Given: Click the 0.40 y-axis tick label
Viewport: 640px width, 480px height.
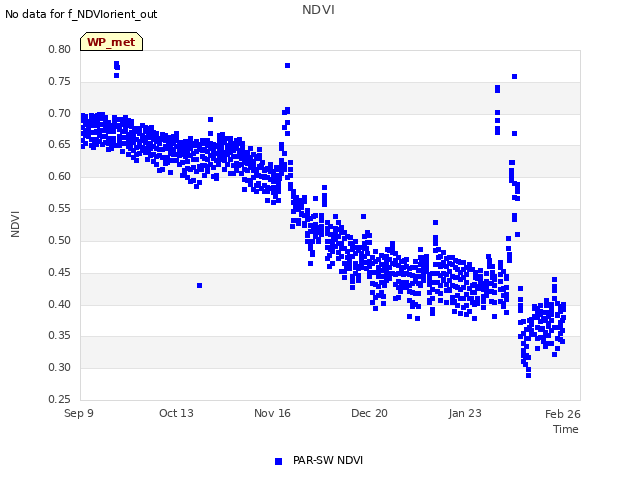Looking at the screenshot, I should [x=60, y=304].
